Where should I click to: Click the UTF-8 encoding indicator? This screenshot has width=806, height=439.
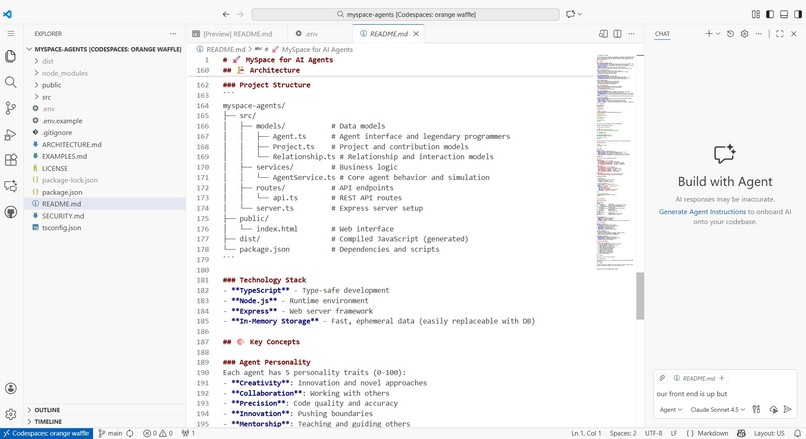pos(653,433)
